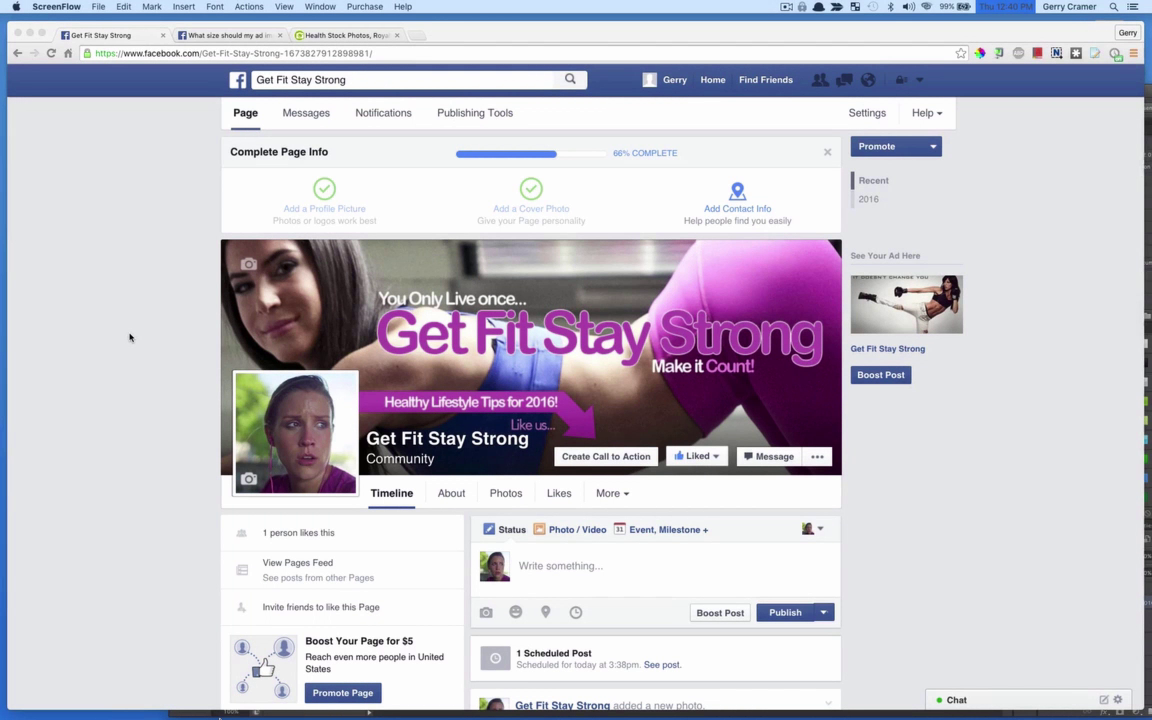1152x720 pixels.
Task: Open the Promote dropdown arrow
Action: (x=933, y=146)
